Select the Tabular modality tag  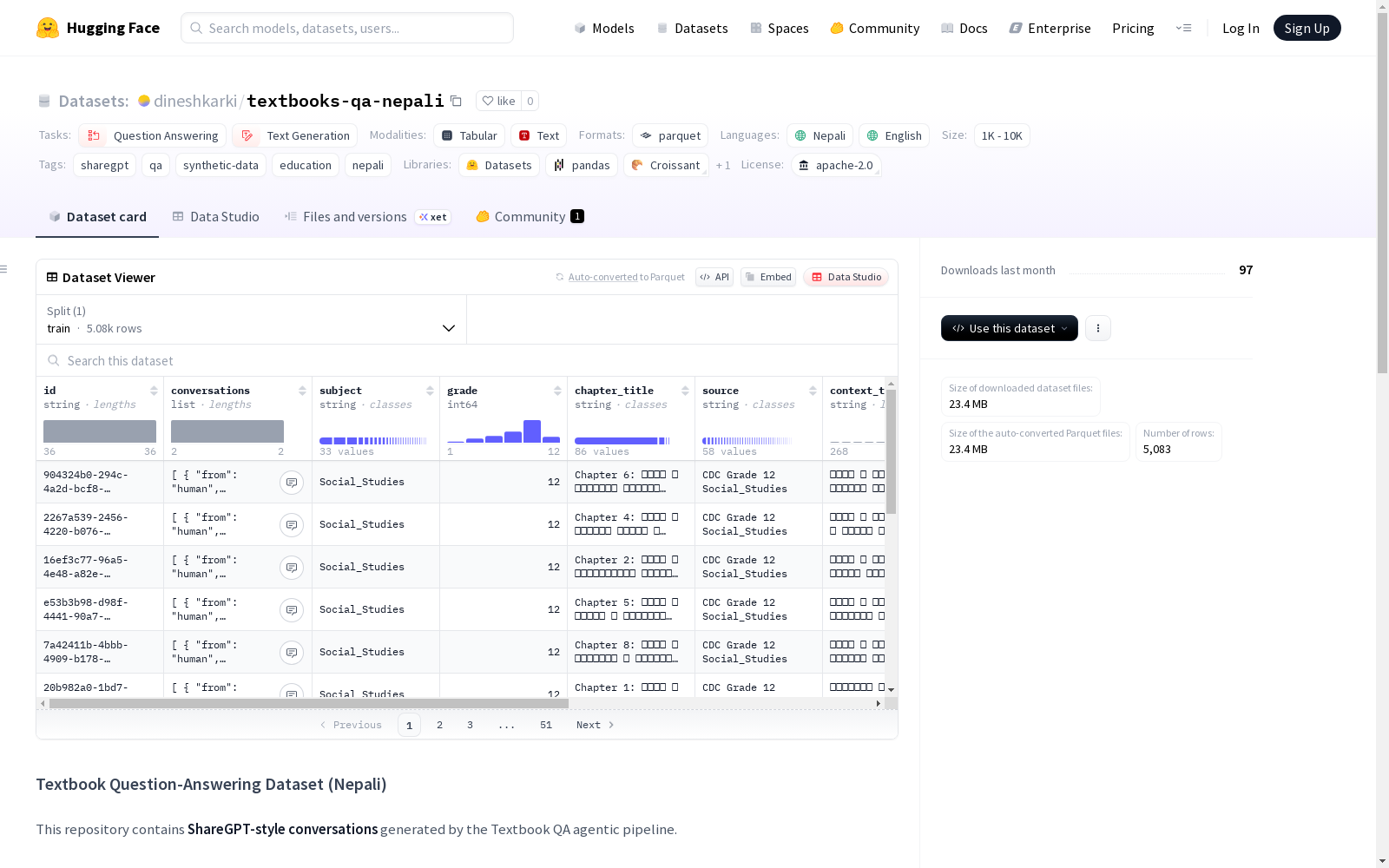pos(470,135)
